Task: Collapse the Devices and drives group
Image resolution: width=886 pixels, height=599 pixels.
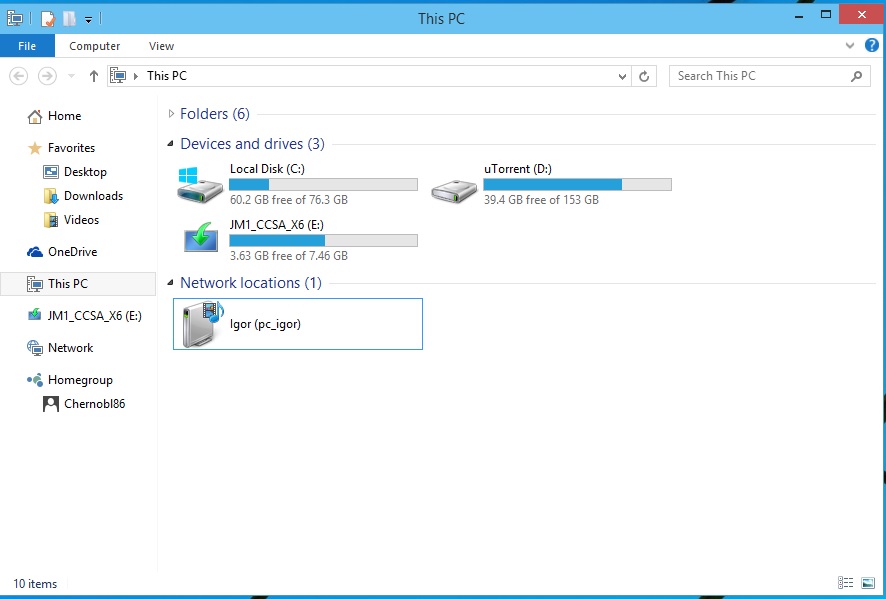Action: coord(172,144)
